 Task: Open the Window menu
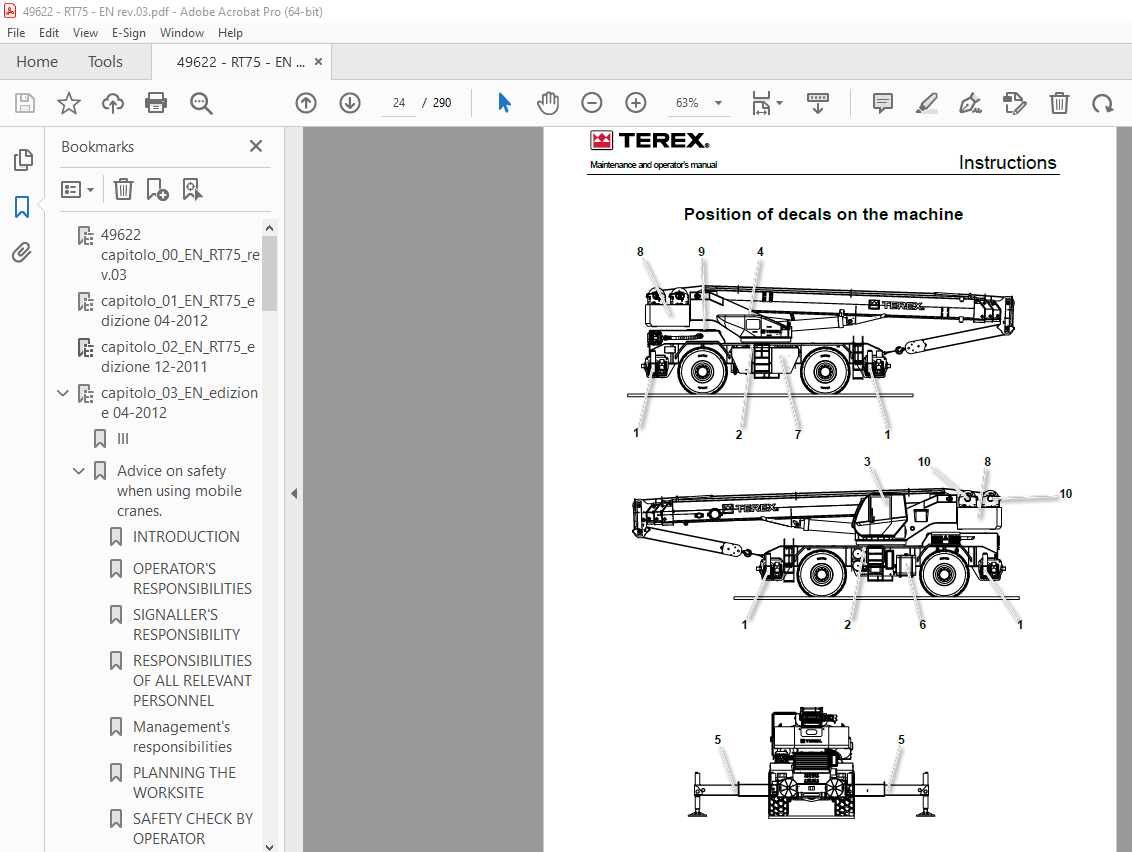pyautogui.click(x=182, y=32)
